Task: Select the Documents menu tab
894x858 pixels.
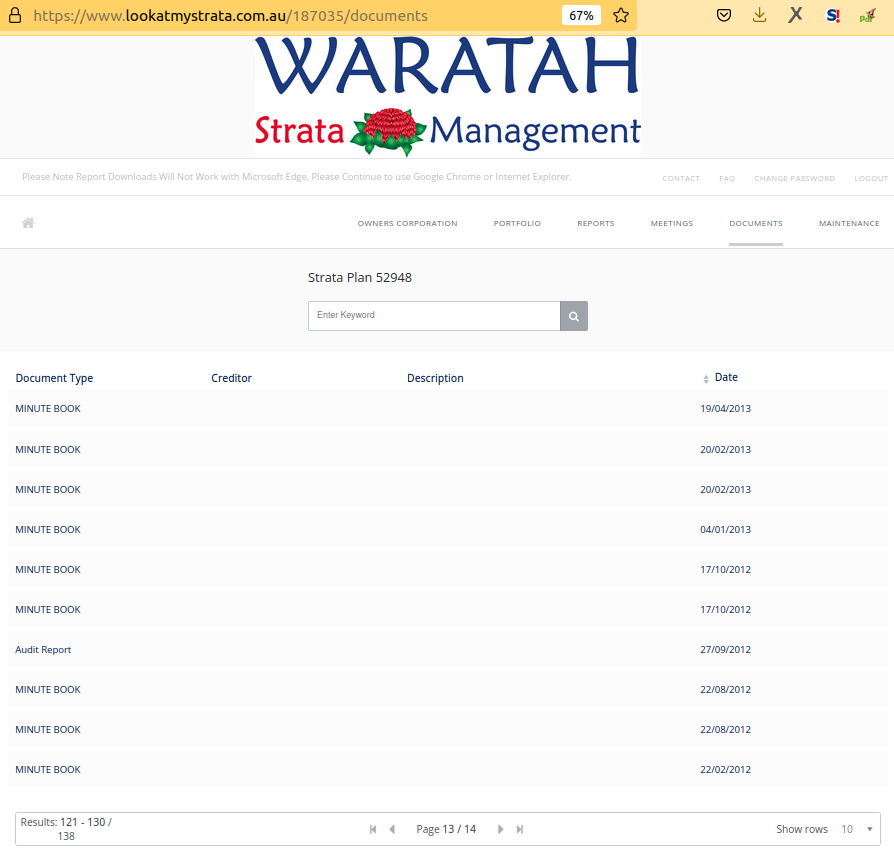Action: tap(755, 223)
